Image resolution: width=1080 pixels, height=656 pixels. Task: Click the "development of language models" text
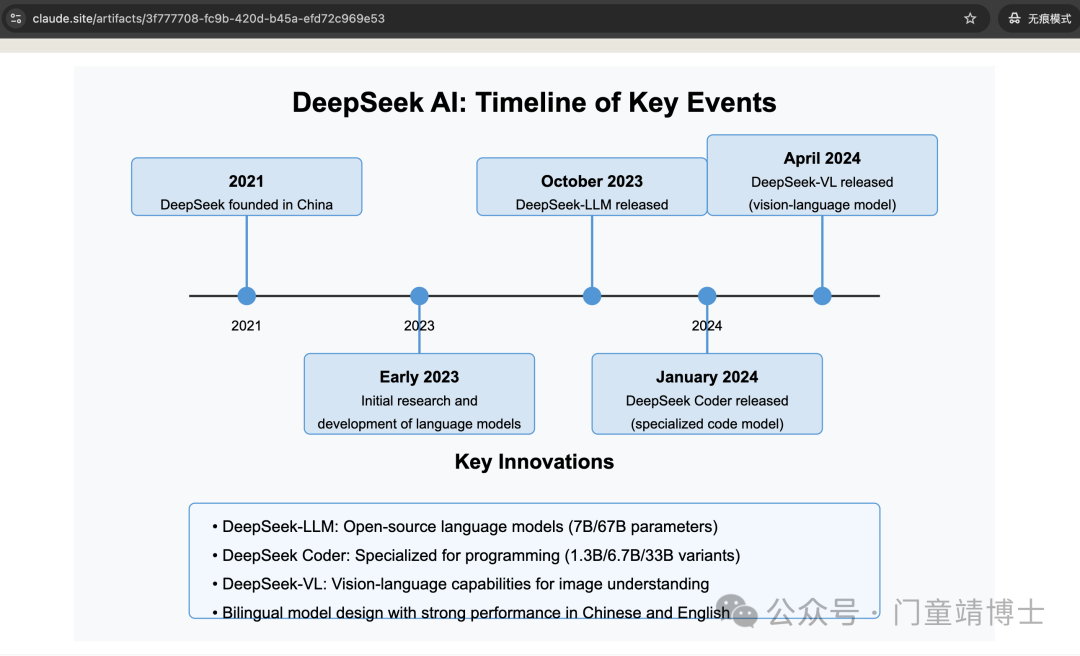tap(419, 424)
